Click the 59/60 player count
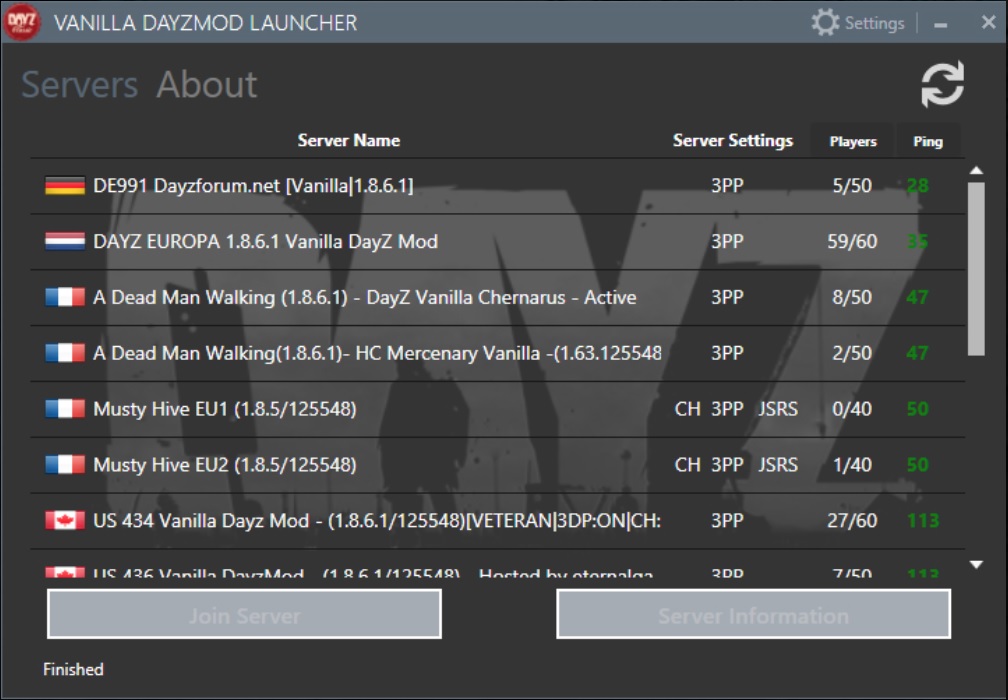The width and height of the screenshot is (1008, 700). 852,242
